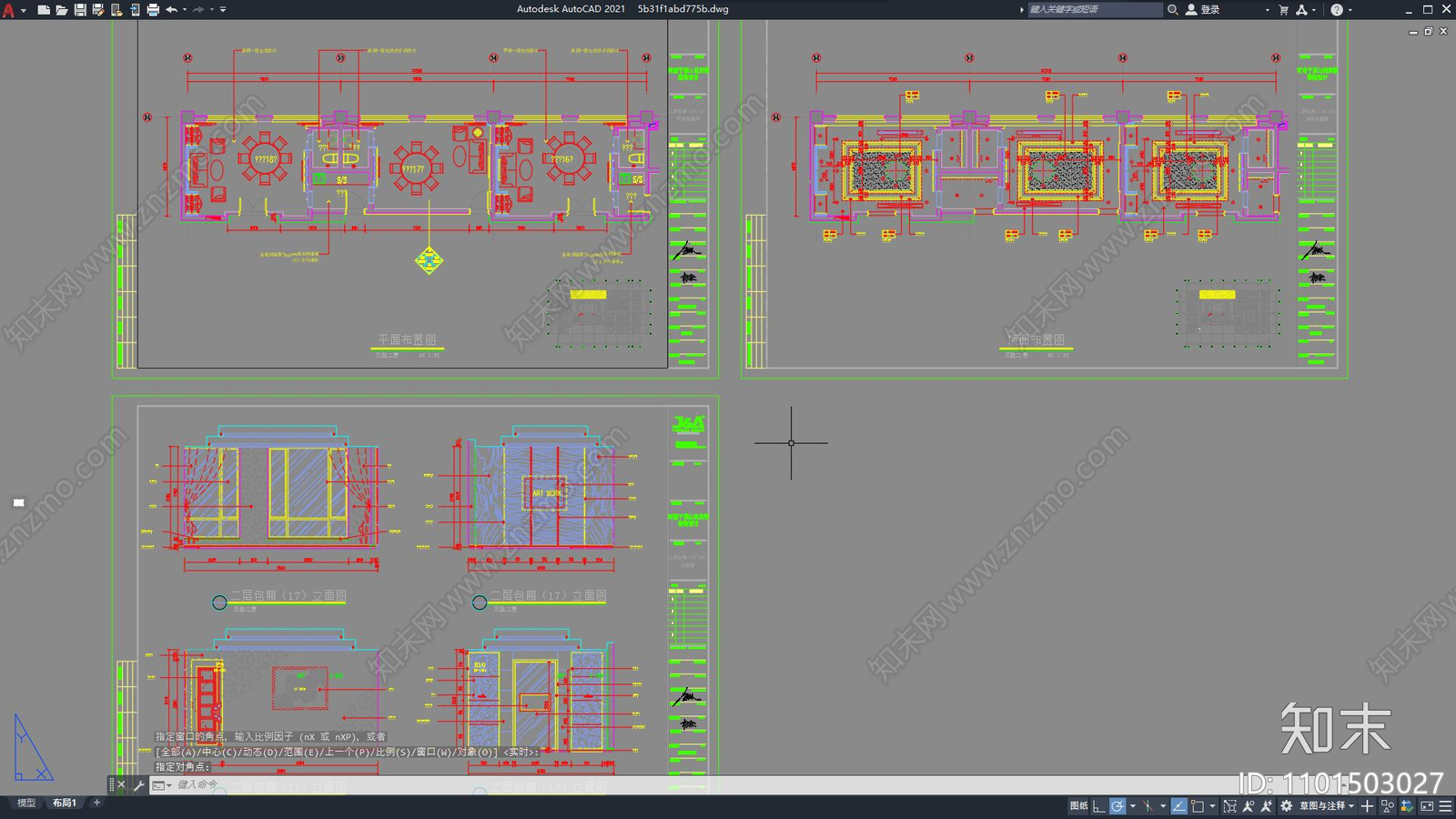Image resolution: width=1456 pixels, height=819 pixels.
Task: Click the command line customize wrench icon
Action: (139, 784)
